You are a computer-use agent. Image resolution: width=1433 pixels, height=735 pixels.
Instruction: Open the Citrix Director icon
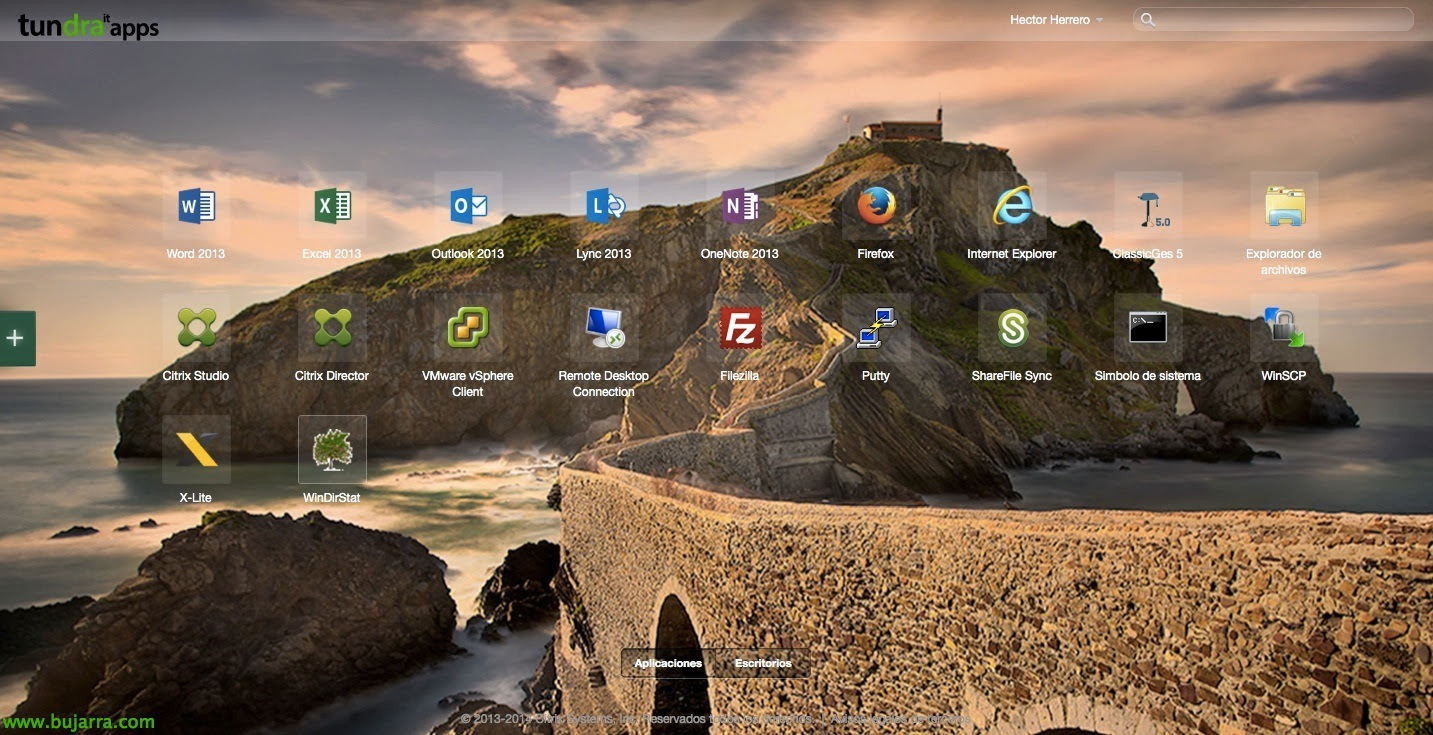[x=332, y=328]
